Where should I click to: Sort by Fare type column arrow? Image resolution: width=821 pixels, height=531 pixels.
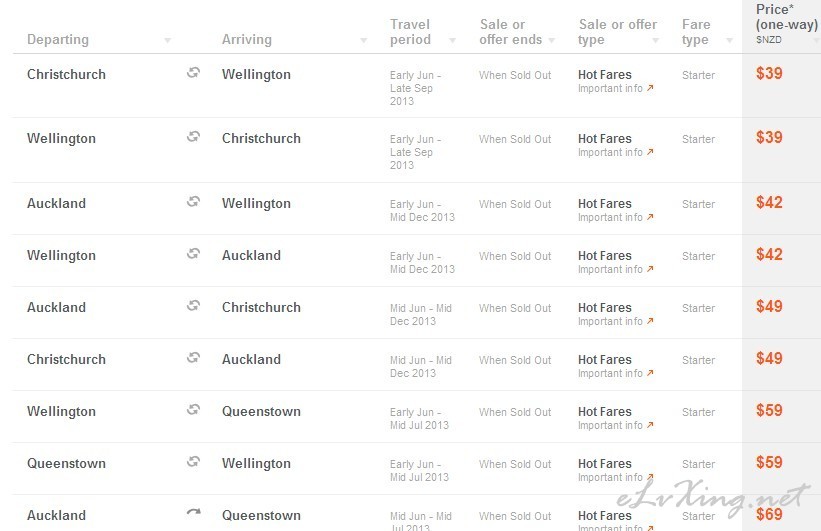(729, 40)
